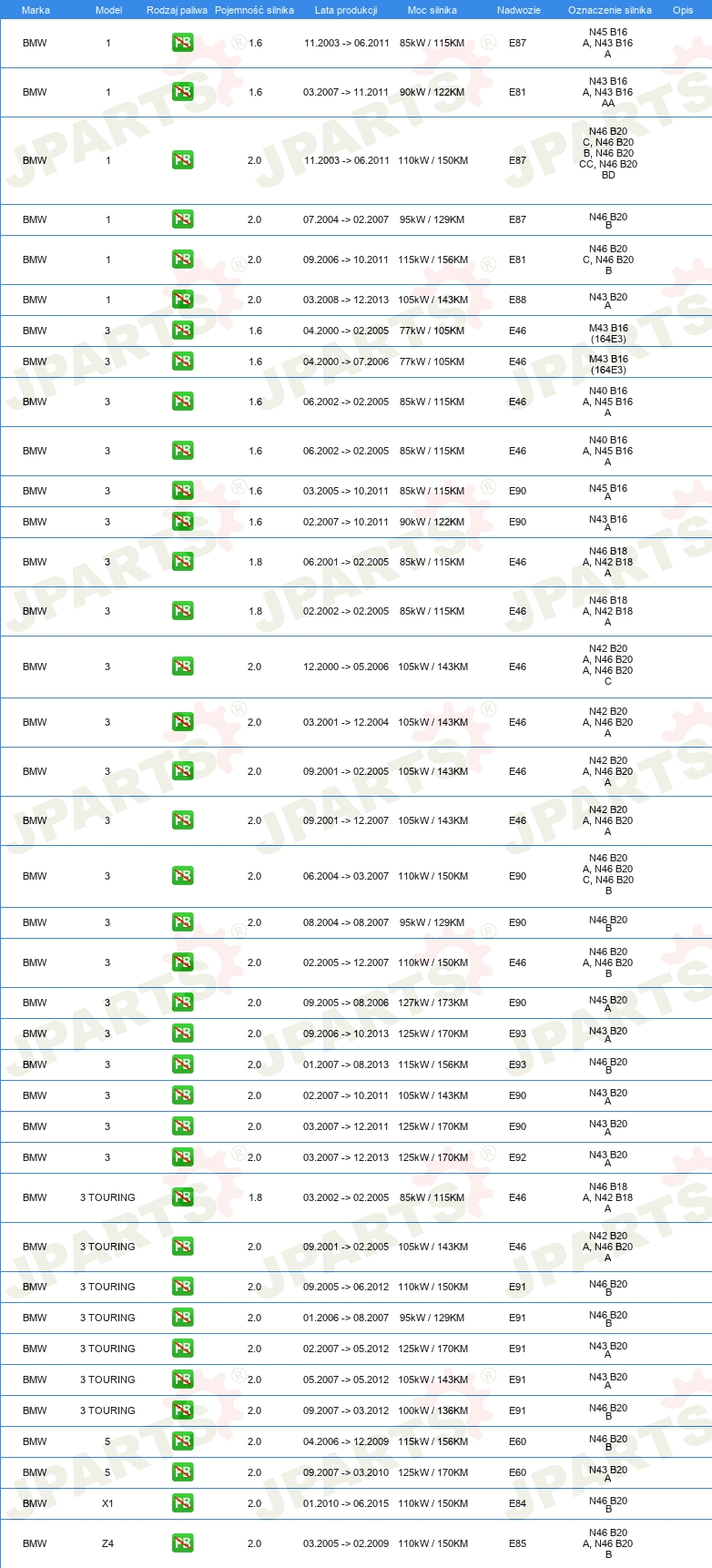Viewport: 712px width, 1568px height.
Task: Click fuel icon in BMW 1 E87 85kW row
Action: pyautogui.click(x=182, y=43)
